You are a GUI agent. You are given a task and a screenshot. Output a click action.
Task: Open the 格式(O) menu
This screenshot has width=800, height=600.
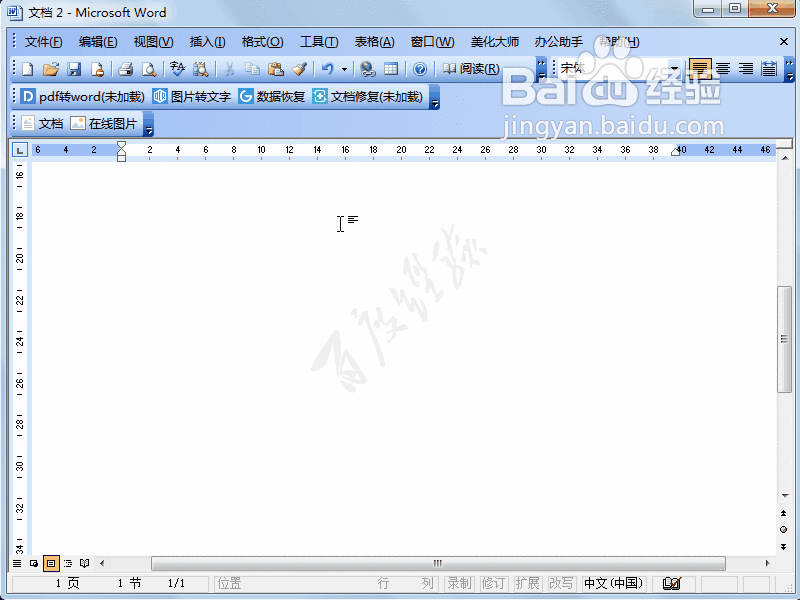[x=262, y=41]
